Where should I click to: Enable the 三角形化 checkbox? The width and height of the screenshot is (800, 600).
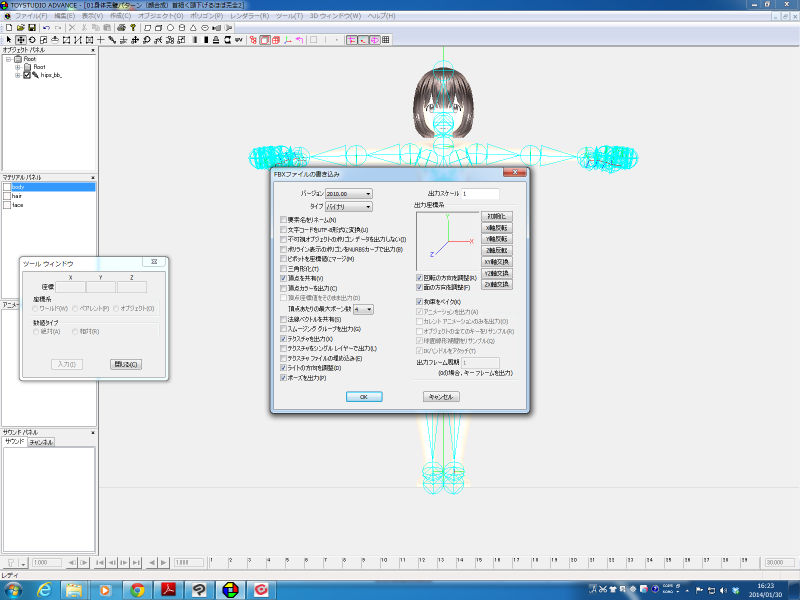284,269
